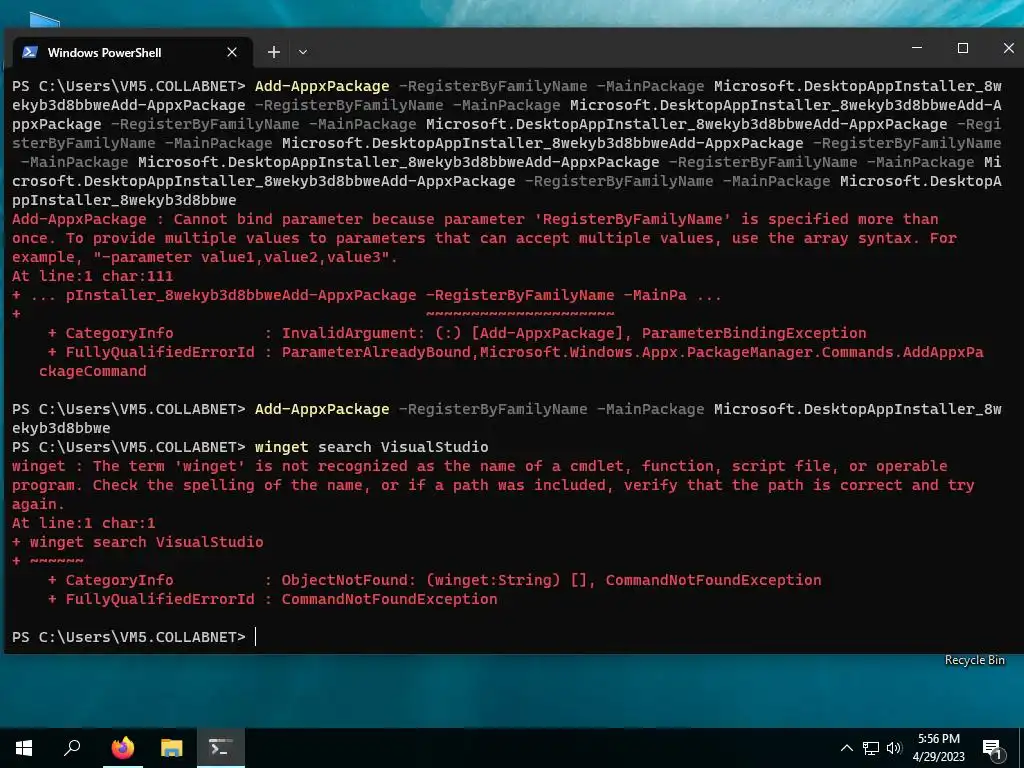Select the Windows PowerShell tab
1024x768 pixels.
pos(133,52)
